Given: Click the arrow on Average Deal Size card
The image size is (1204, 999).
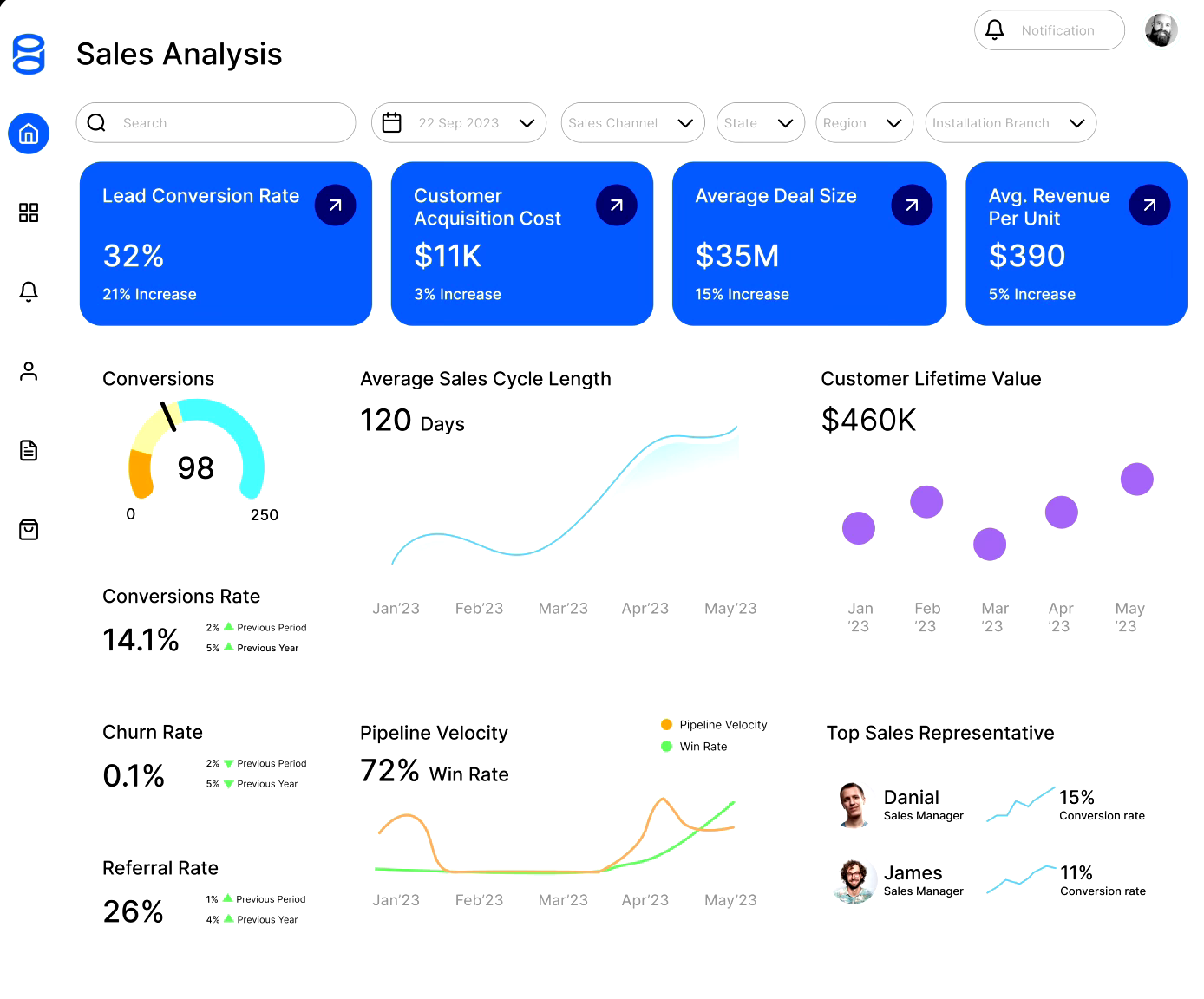Looking at the screenshot, I should [911, 205].
